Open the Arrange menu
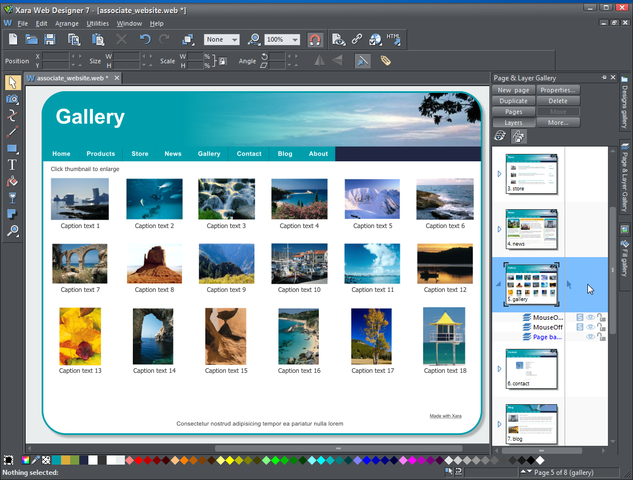 point(67,23)
